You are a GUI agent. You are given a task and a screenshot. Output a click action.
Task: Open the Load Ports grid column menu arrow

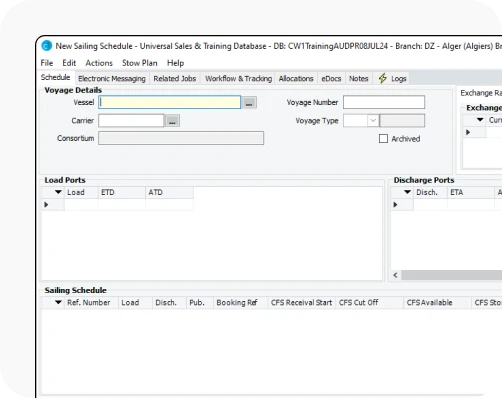58,192
